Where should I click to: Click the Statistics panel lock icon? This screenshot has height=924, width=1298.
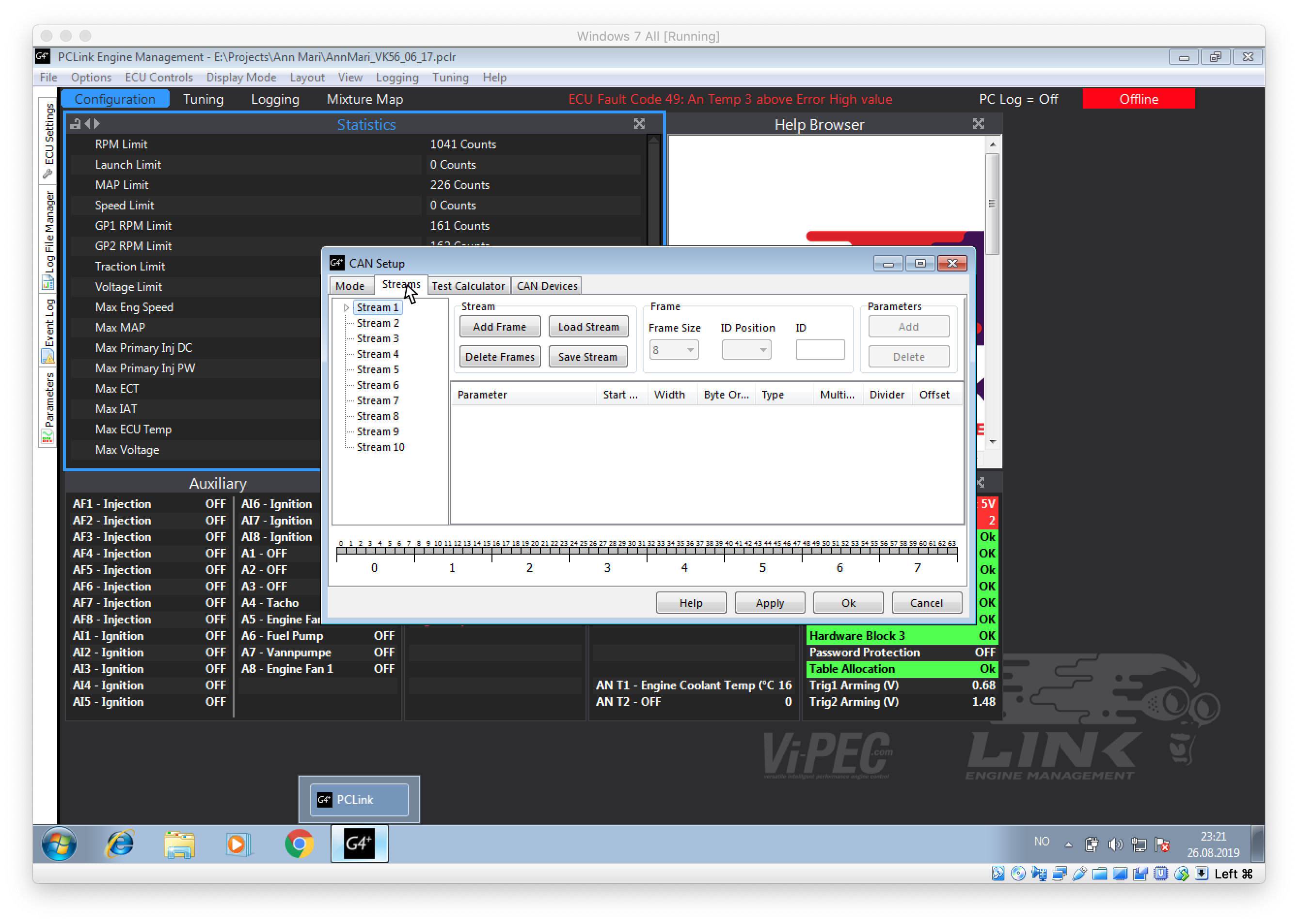pyautogui.click(x=75, y=124)
